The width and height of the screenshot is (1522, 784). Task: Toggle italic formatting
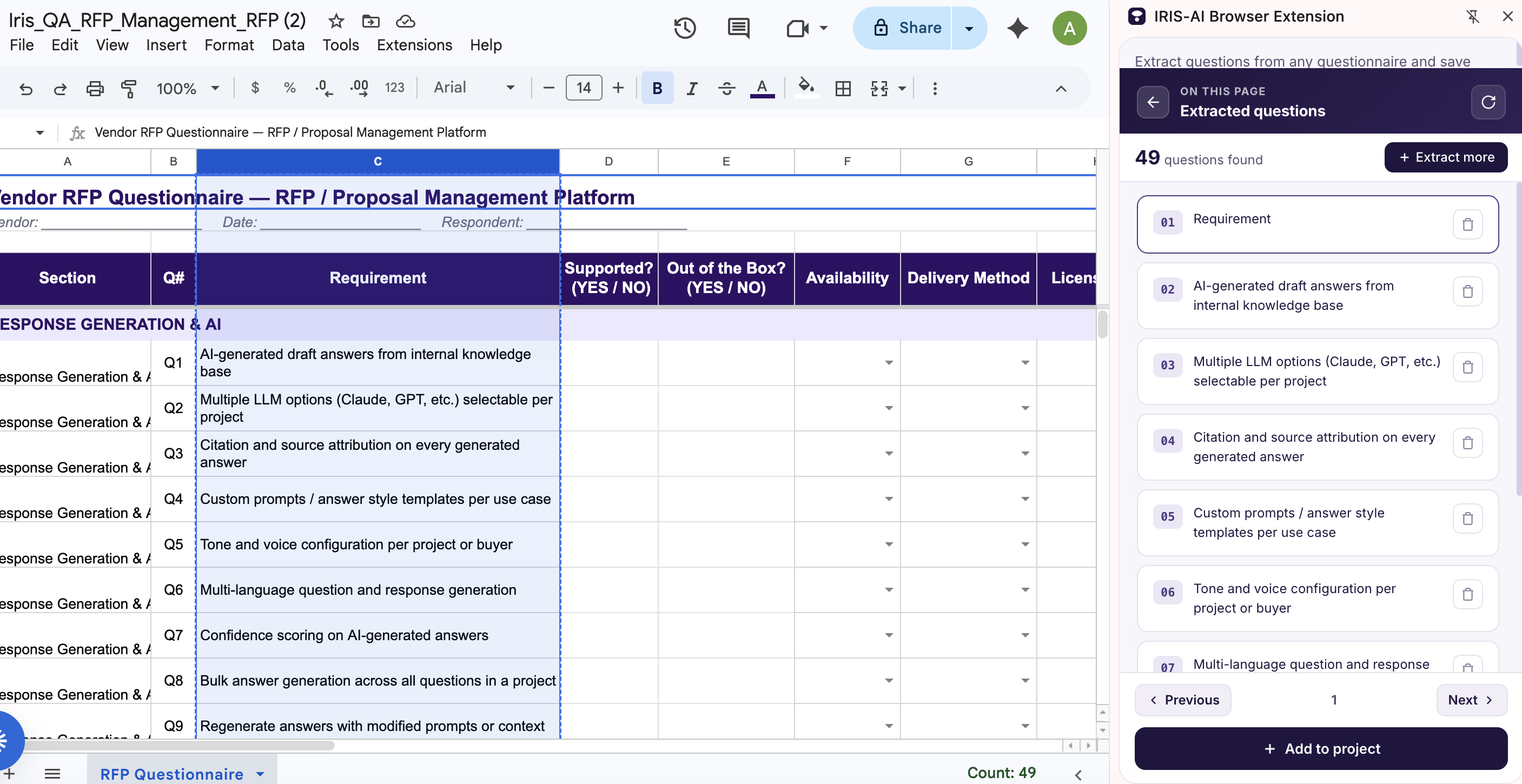(x=692, y=88)
